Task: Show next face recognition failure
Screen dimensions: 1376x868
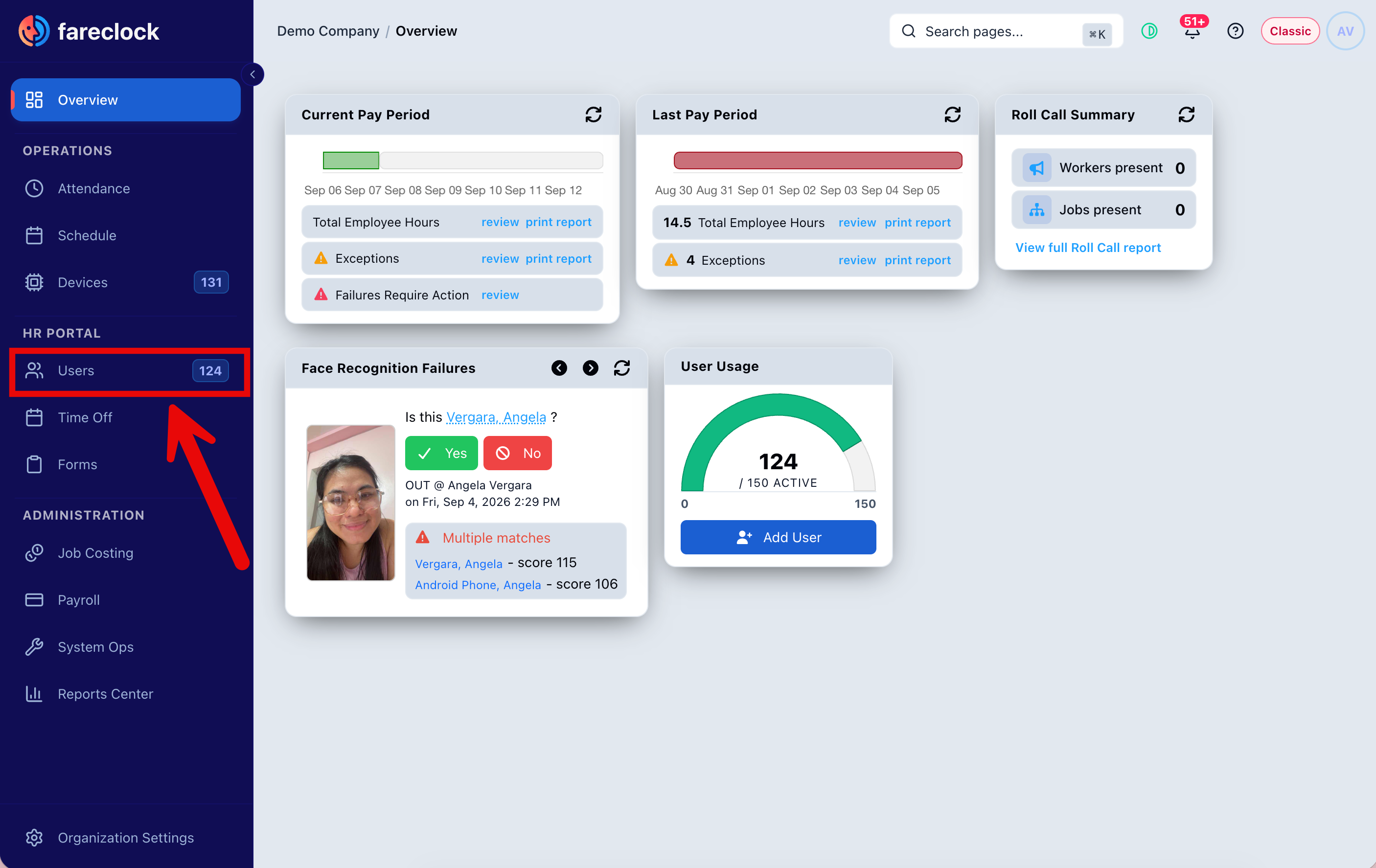Action: [x=590, y=368]
